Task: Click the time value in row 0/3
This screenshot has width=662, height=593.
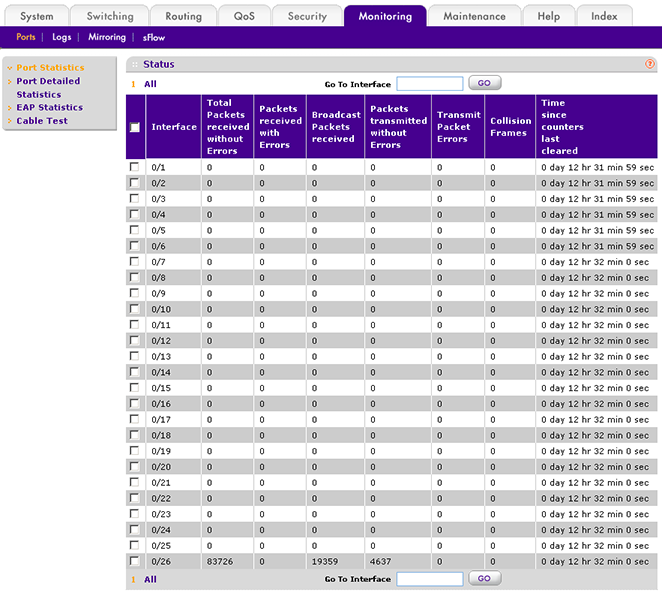Action: click(597, 199)
